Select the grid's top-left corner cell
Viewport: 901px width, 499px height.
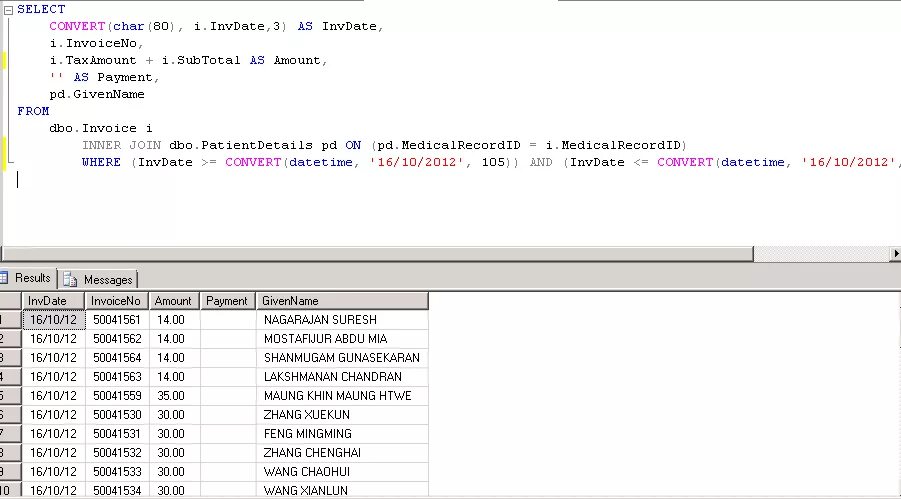10,301
